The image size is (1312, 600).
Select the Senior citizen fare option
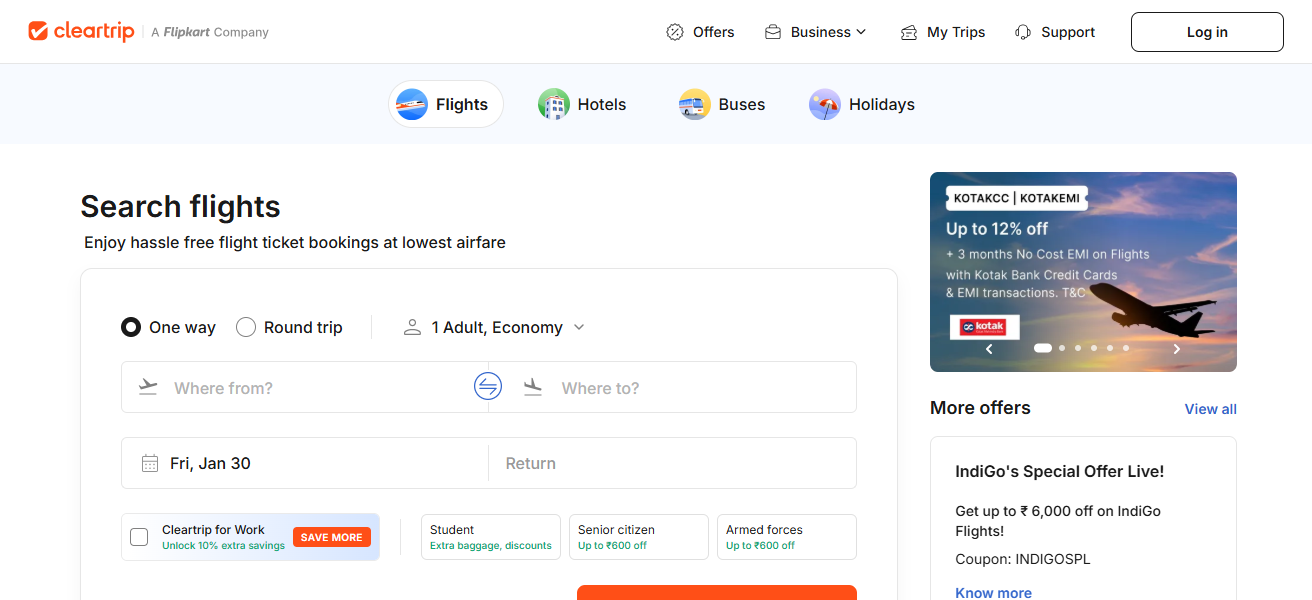(x=638, y=537)
